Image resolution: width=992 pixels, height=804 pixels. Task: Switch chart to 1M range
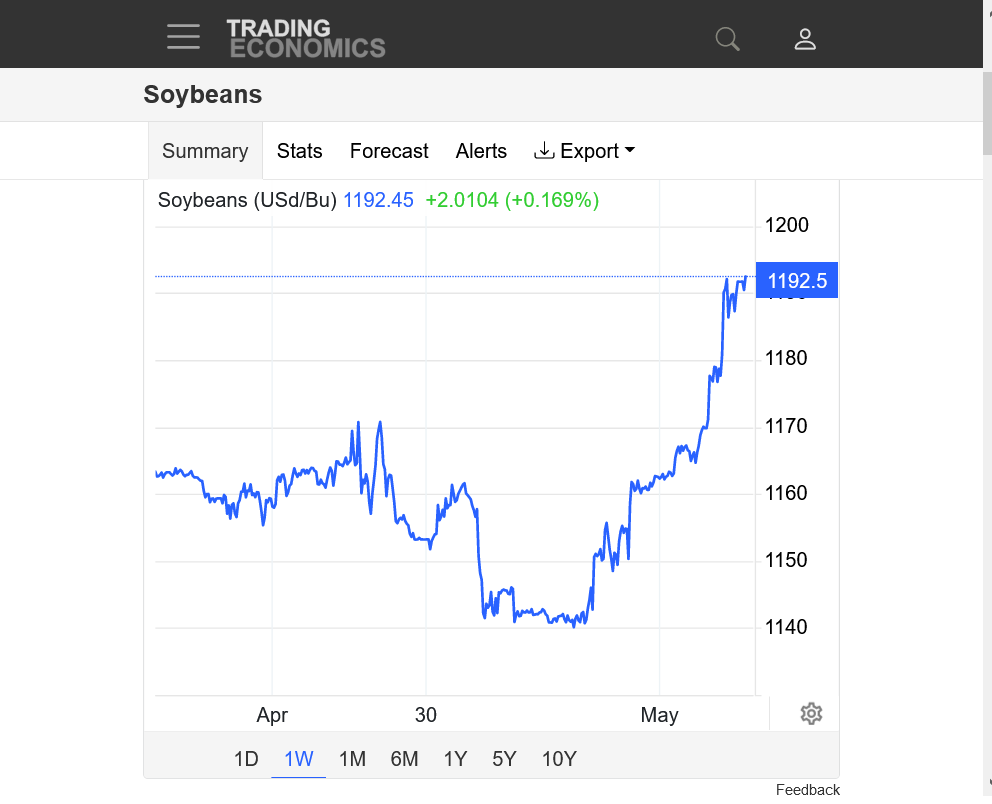[352, 759]
